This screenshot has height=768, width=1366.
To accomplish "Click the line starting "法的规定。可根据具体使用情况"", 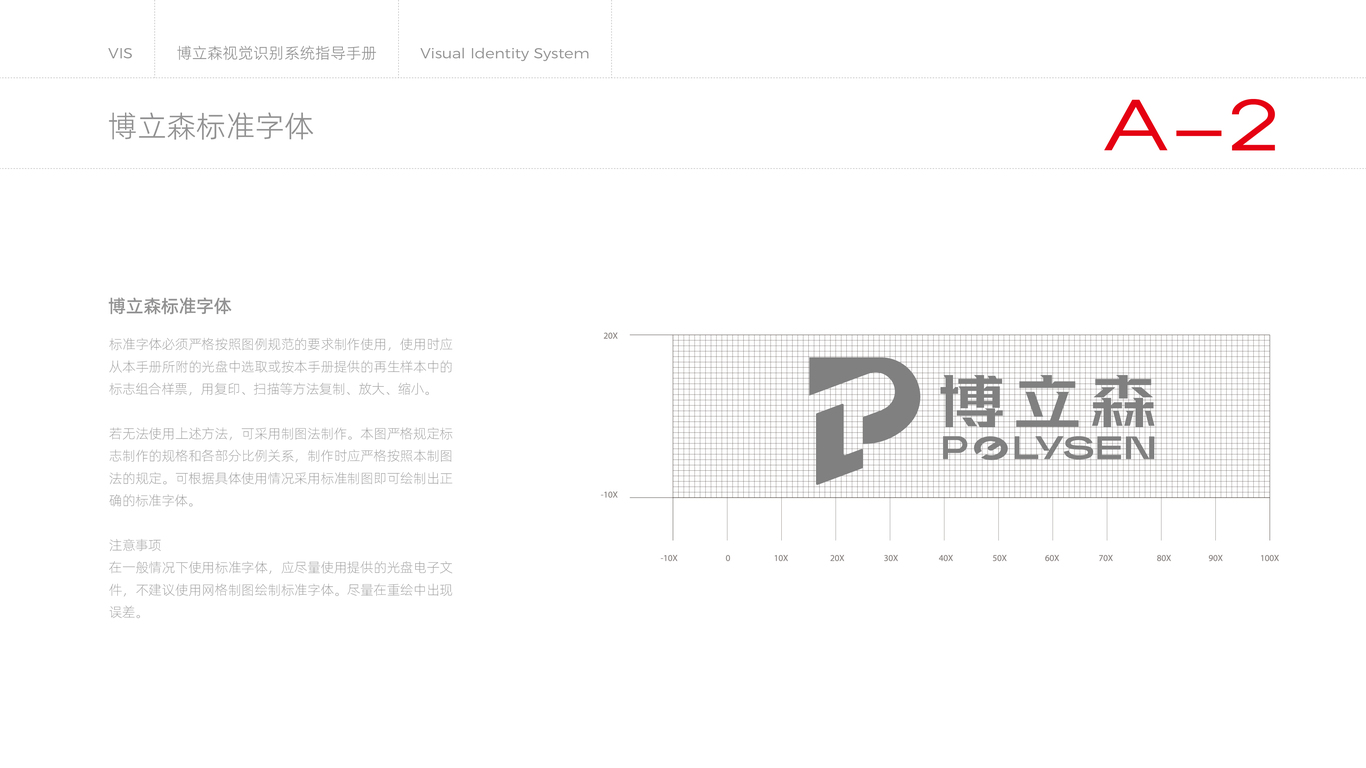I will [x=281, y=479].
